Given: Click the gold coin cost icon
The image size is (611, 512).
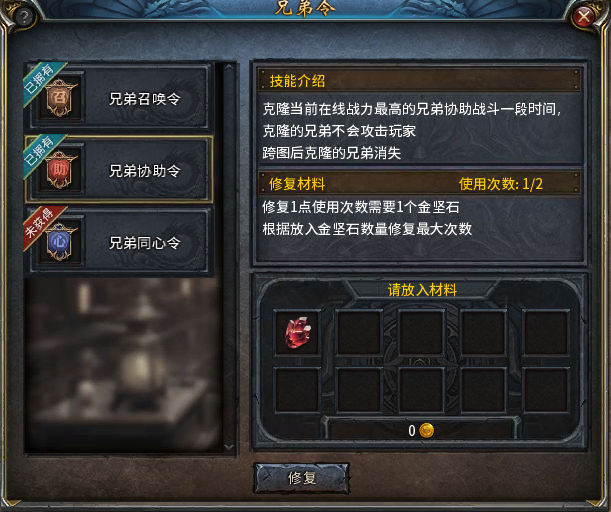Looking at the screenshot, I should (x=427, y=431).
